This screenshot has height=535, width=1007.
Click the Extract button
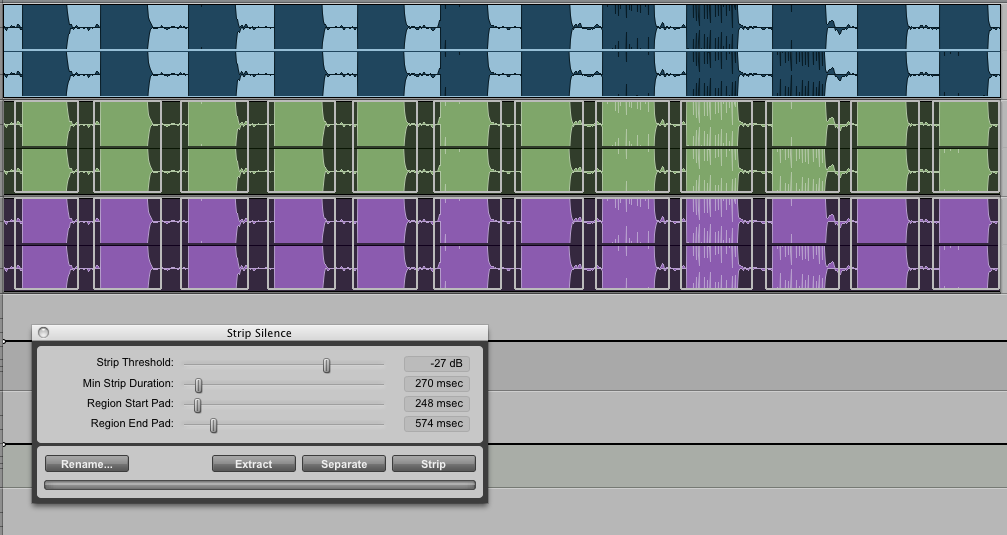254,464
